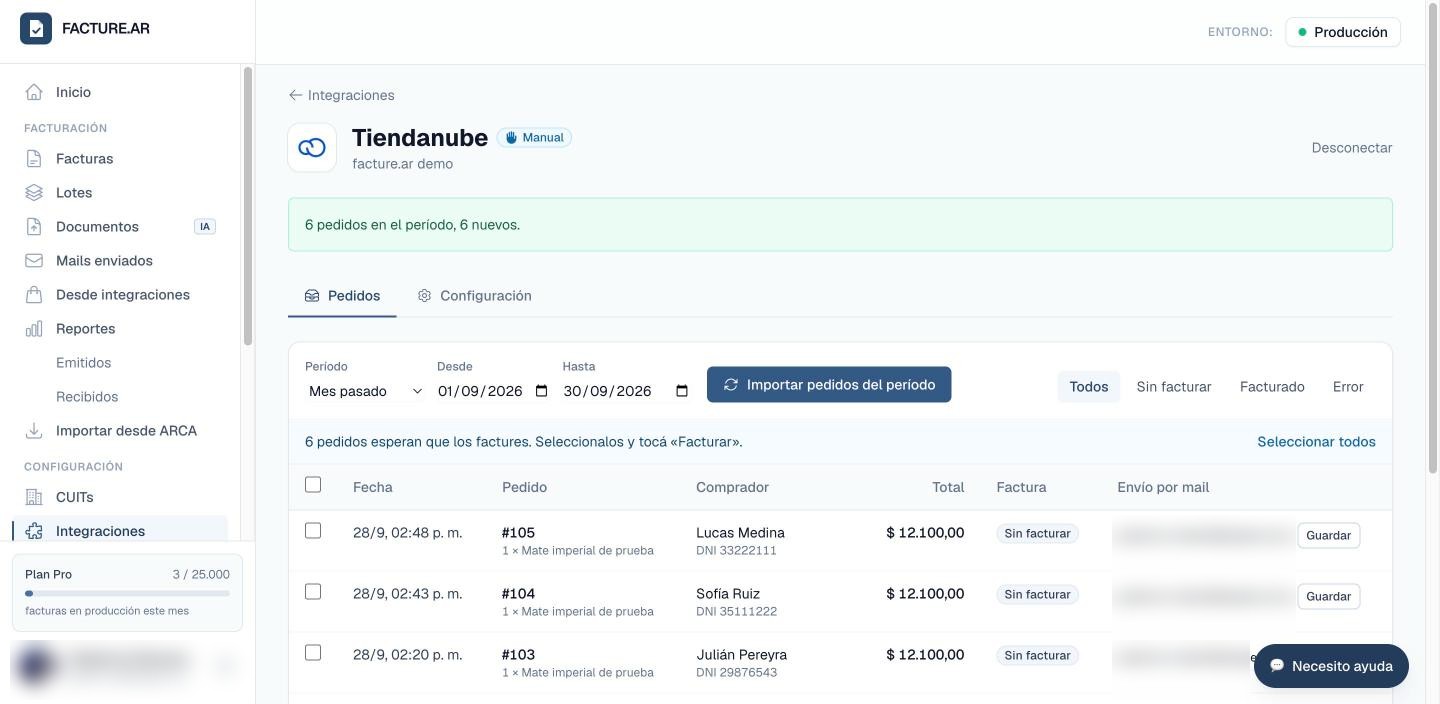Viewport: 1440px width, 704px height.
Task: Click the CUITs building icon
Action: 34,497
